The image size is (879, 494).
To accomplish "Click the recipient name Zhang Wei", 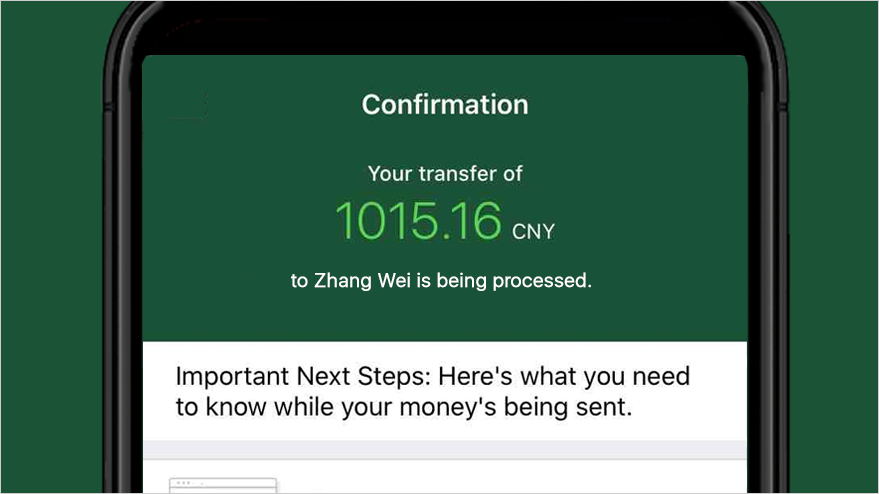I will 354,281.
